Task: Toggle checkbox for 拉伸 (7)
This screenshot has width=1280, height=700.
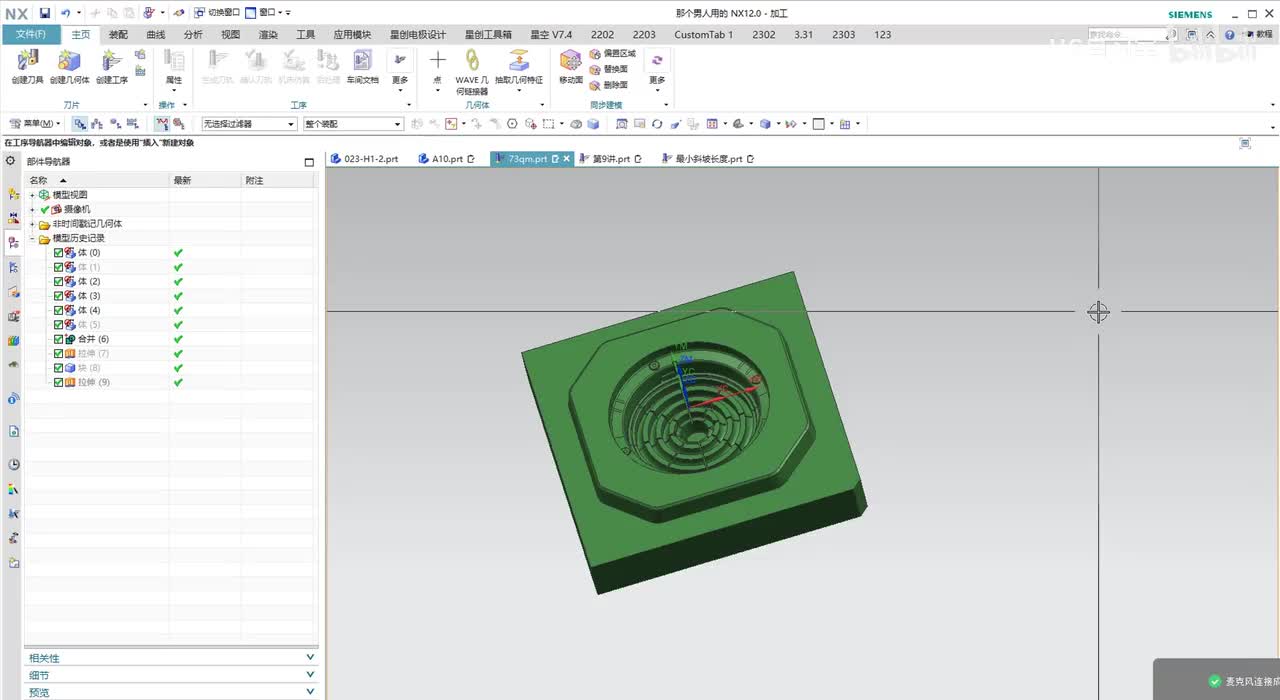Action: pos(59,354)
